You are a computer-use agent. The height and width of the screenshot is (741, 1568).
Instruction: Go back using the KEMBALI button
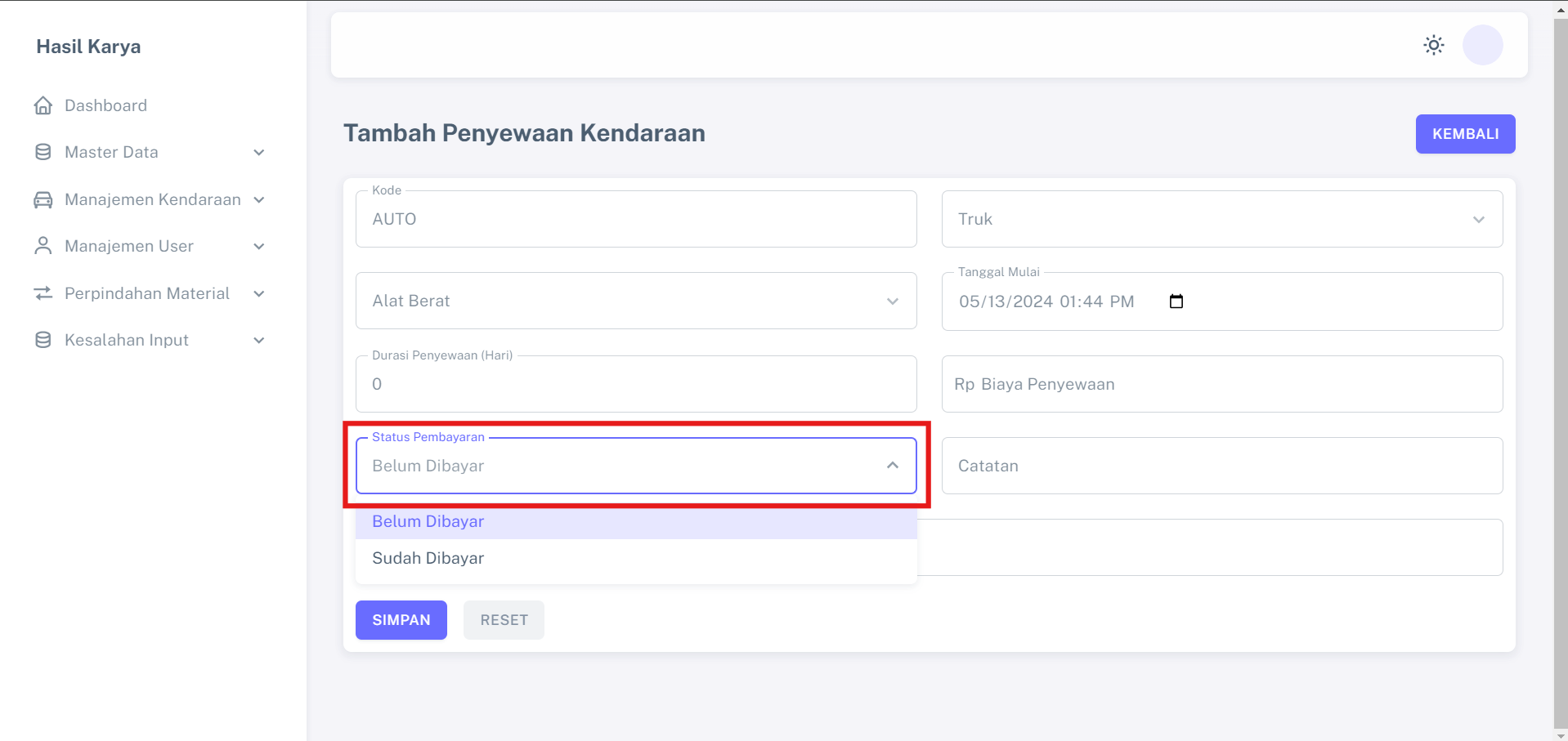1464,134
